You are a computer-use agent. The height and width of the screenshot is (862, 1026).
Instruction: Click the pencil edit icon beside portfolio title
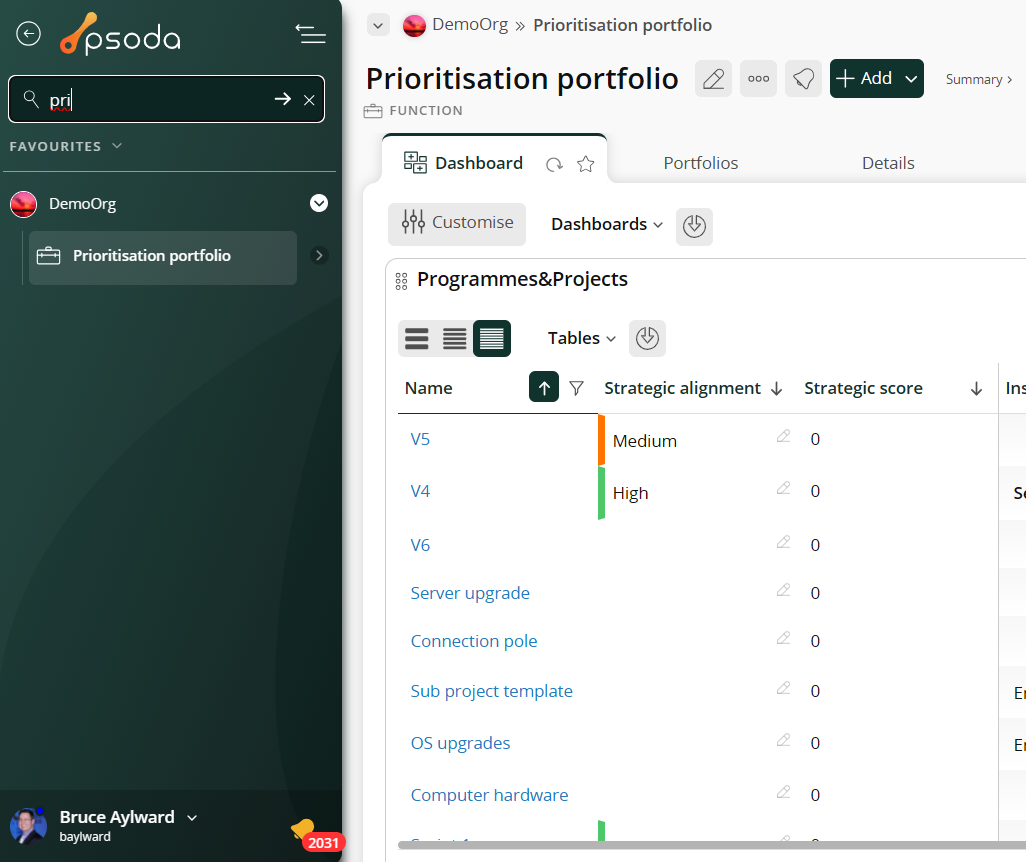[713, 79]
